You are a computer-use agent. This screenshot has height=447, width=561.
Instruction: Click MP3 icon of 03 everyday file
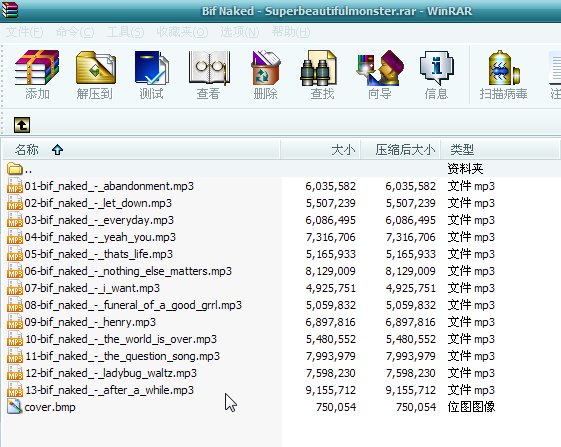click(15, 220)
